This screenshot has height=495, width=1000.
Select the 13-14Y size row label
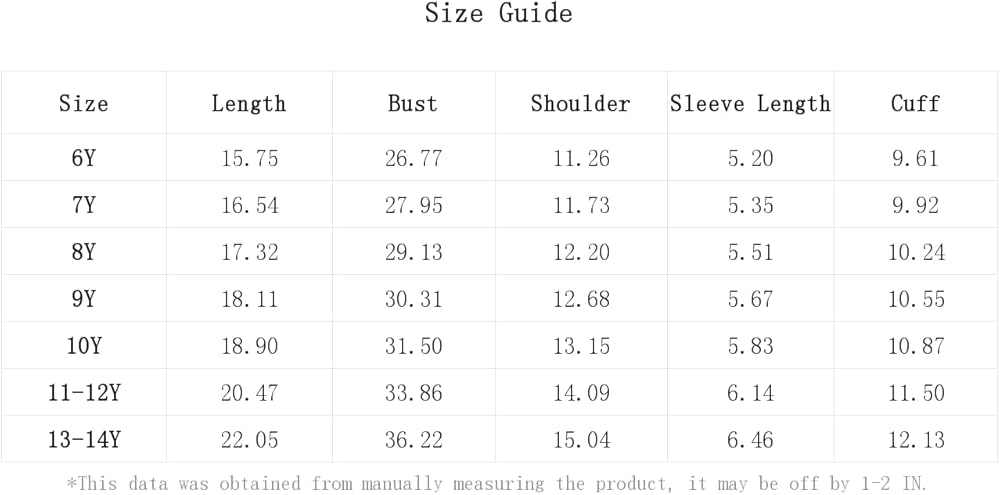(83, 440)
